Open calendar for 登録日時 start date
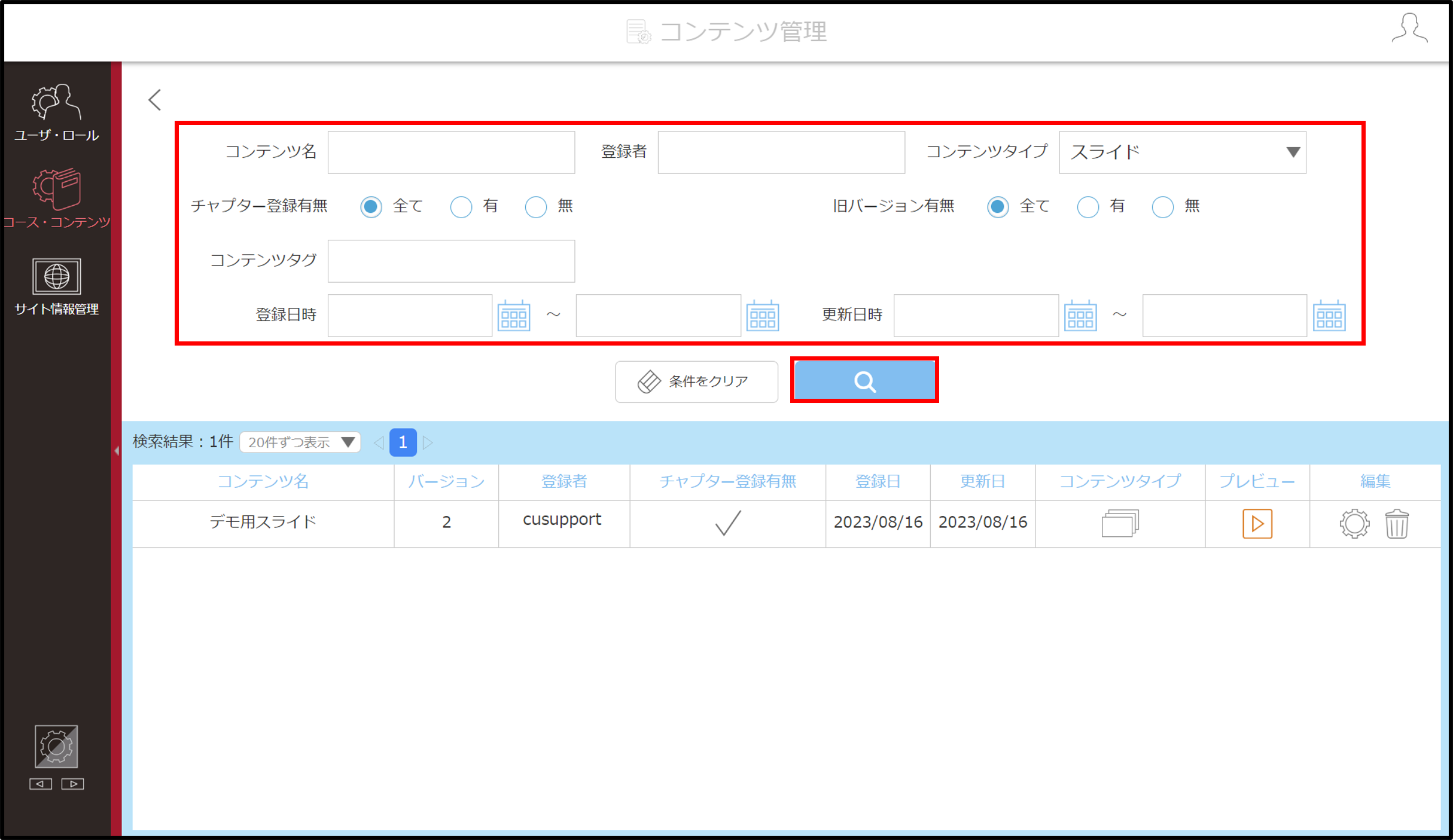The image size is (1453, 840). click(x=514, y=315)
